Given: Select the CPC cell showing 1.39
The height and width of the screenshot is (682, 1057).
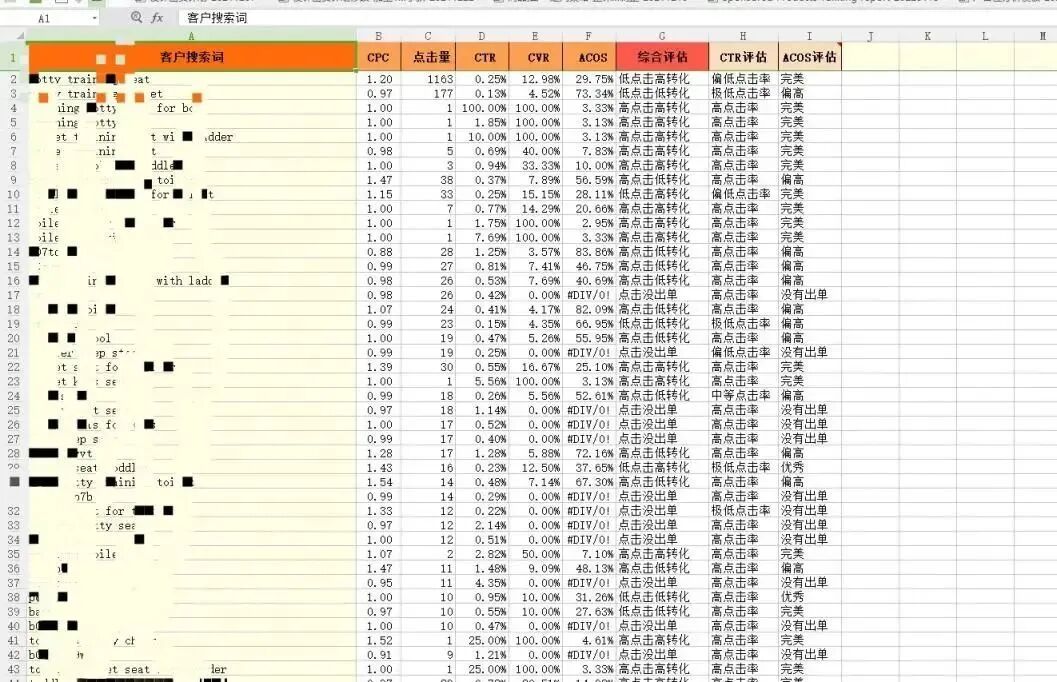Looking at the screenshot, I should pos(378,367).
